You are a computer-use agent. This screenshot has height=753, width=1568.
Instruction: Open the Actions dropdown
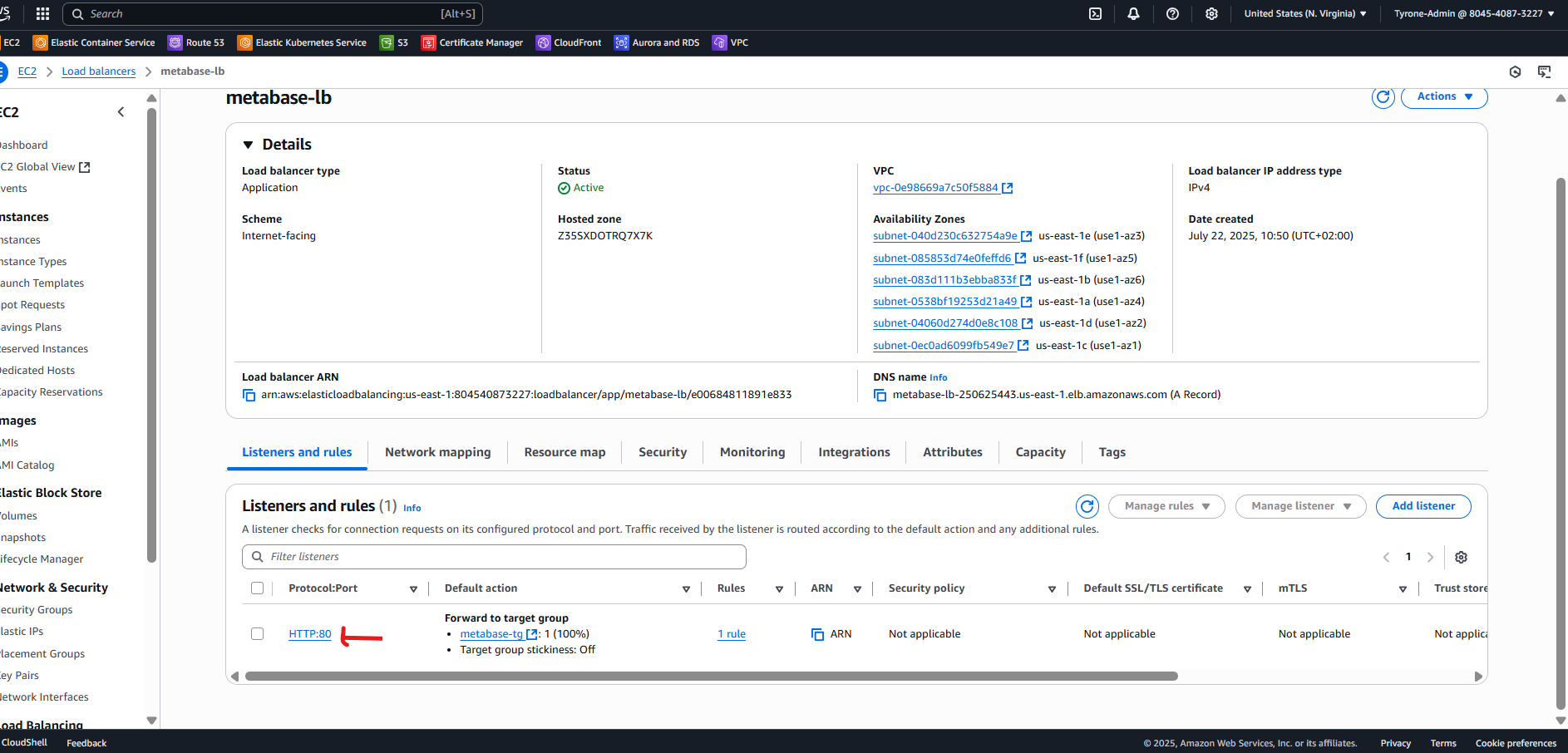(1444, 96)
